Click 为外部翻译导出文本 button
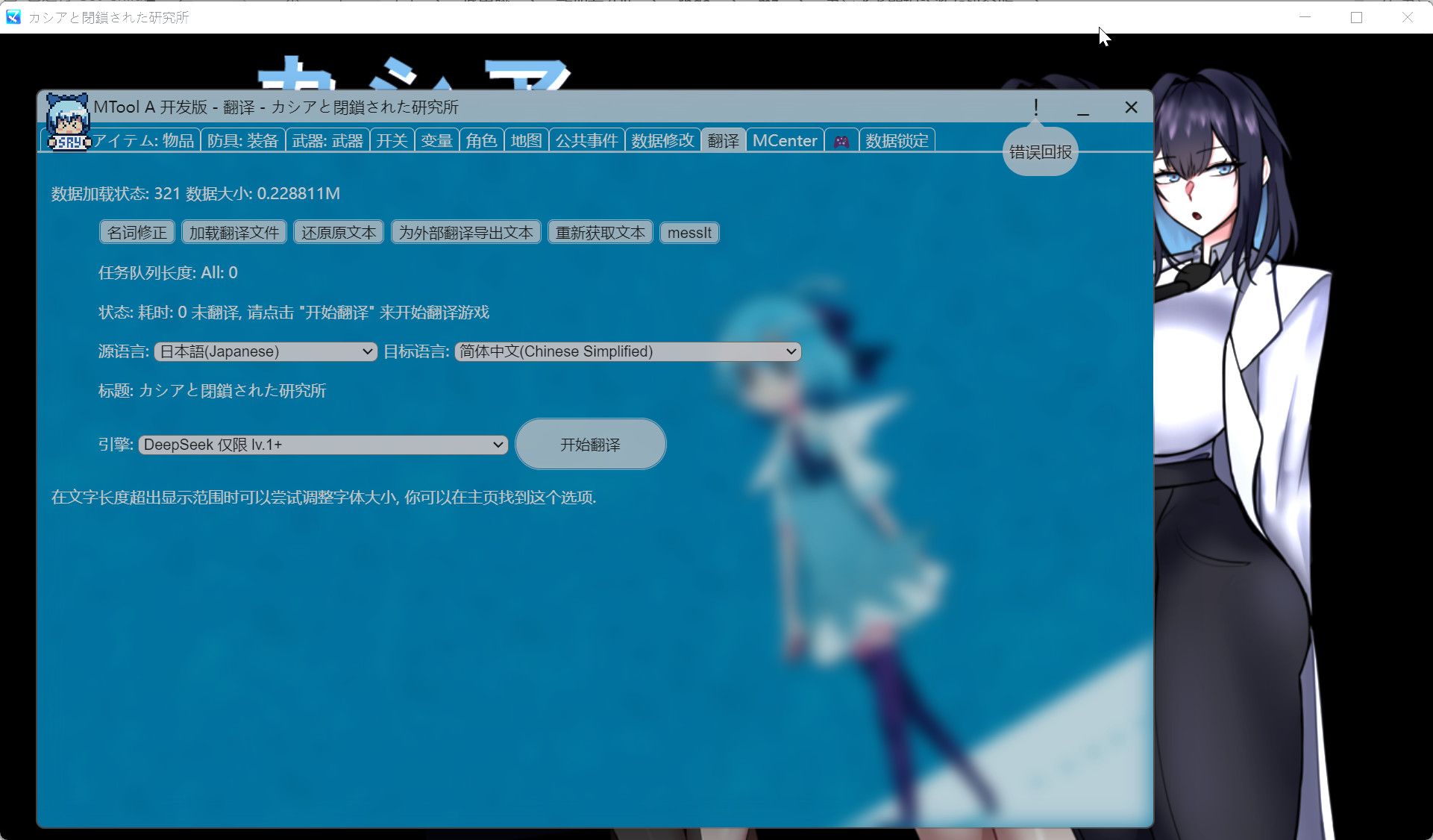Viewport: 1433px width, 840px height. [465, 233]
